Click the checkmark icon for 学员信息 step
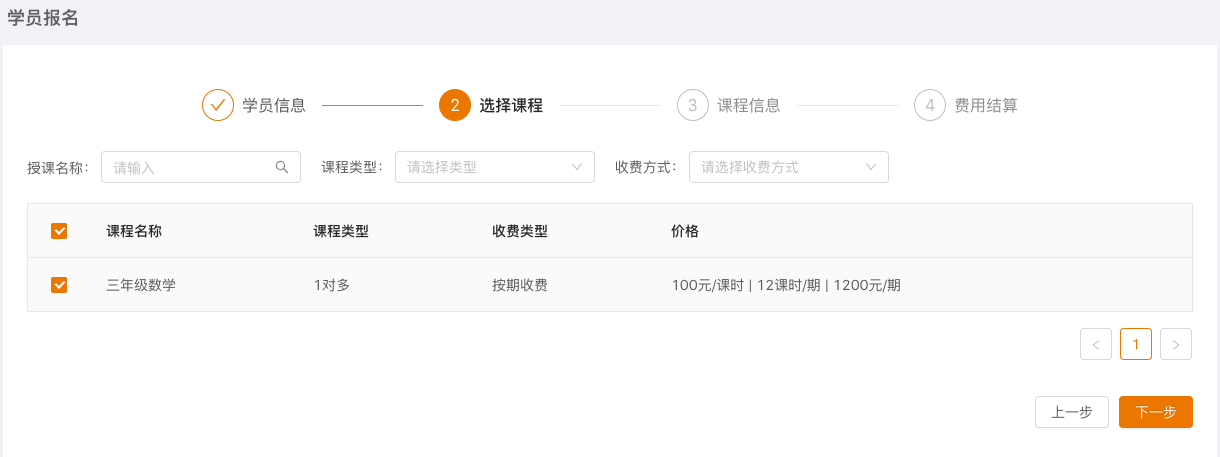 218,105
